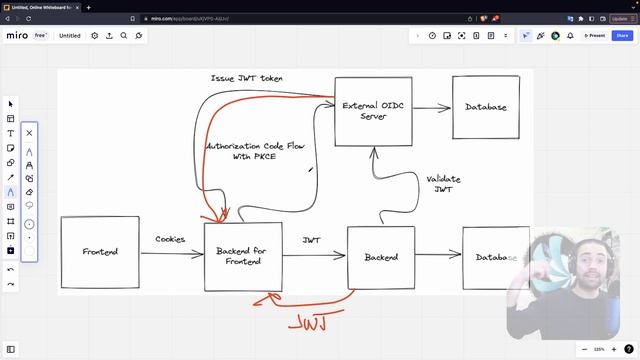Go back in browser
The width and height of the screenshot is (640, 360).
(x=7, y=19)
